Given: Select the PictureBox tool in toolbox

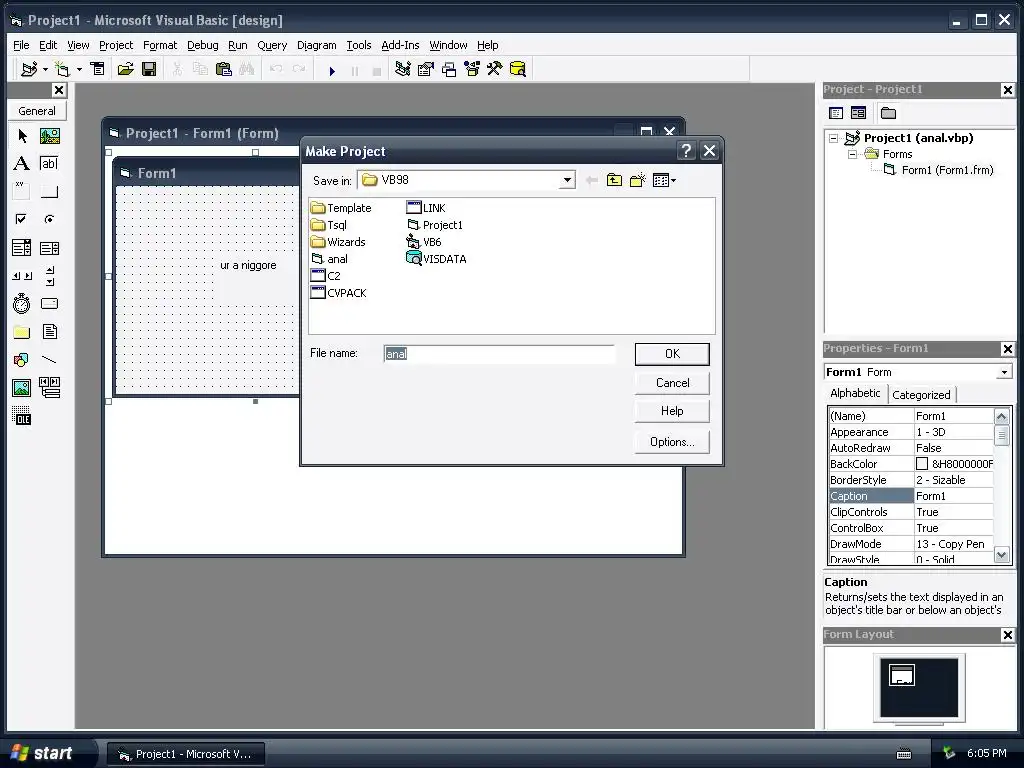Looking at the screenshot, I should click(50, 136).
